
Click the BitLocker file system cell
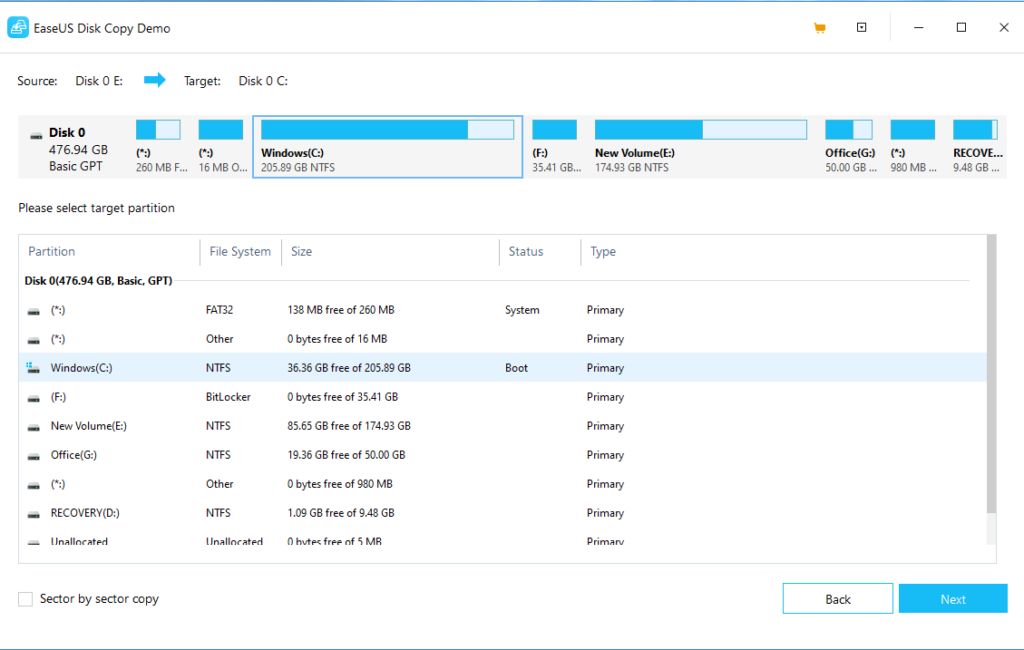(x=228, y=397)
